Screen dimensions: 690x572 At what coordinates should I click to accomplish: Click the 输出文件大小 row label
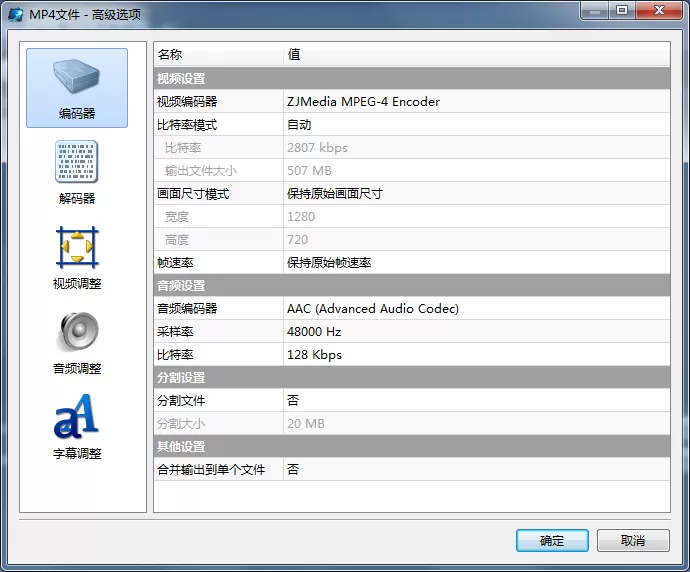201,171
